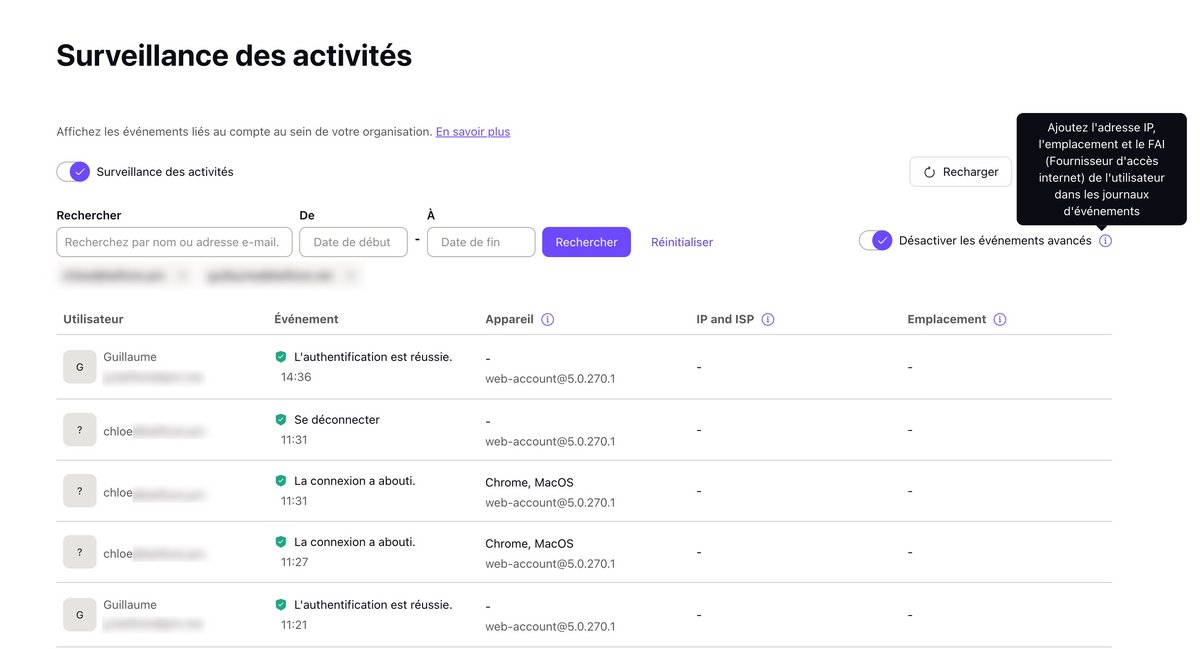Viewport: 1200px width, 649px height.
Task: Click ? avatar in 11:31 connexion a abouti row
Action: click(x=80, y=491)
